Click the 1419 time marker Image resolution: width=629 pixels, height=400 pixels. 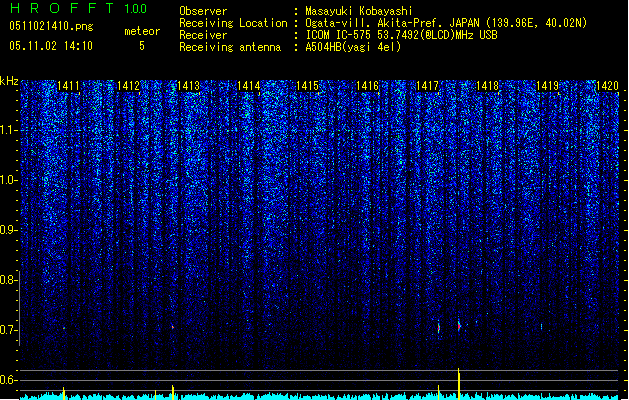[x=548, y=86]
